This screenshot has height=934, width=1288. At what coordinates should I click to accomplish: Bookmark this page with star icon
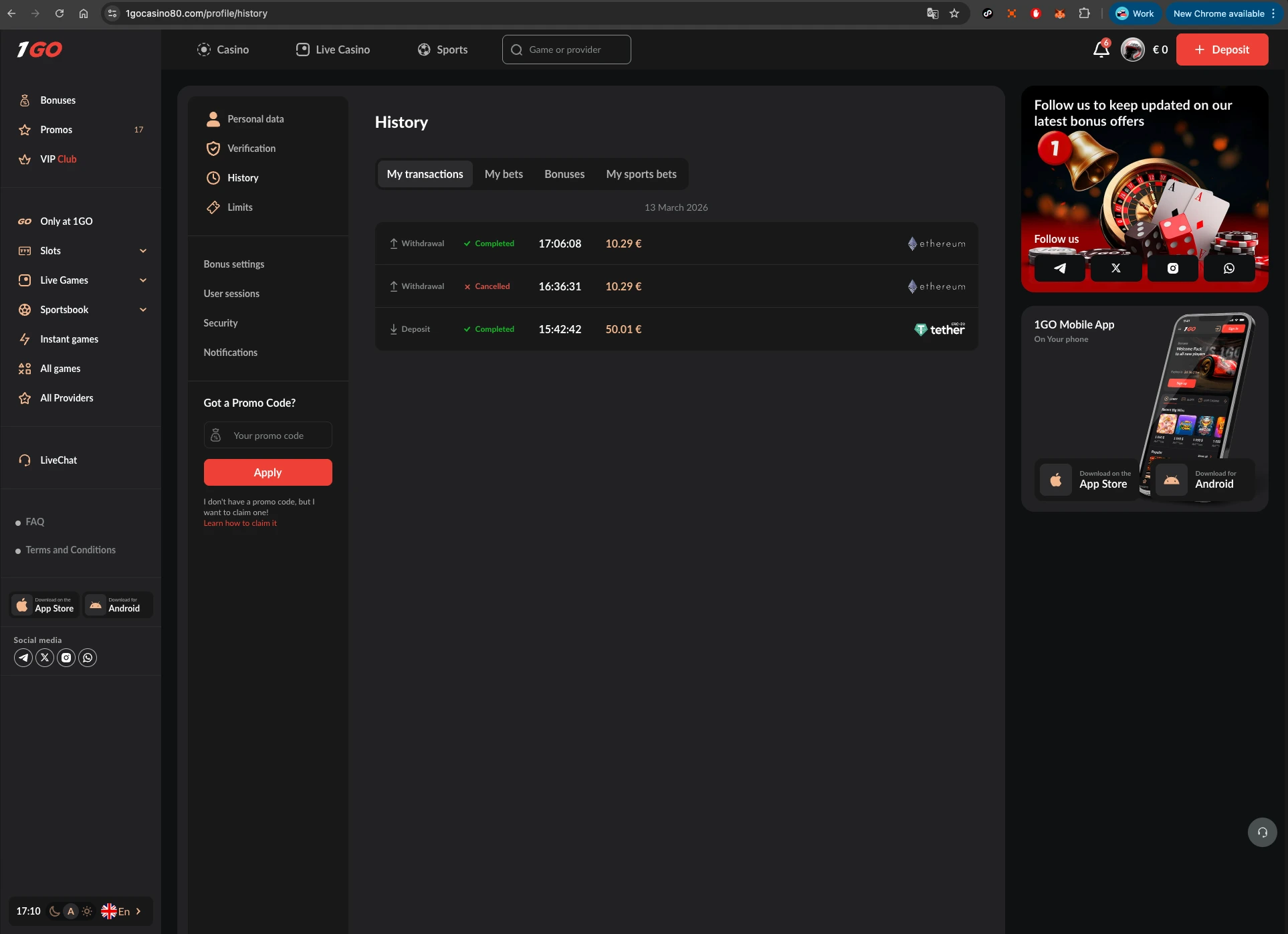point(954,13)
